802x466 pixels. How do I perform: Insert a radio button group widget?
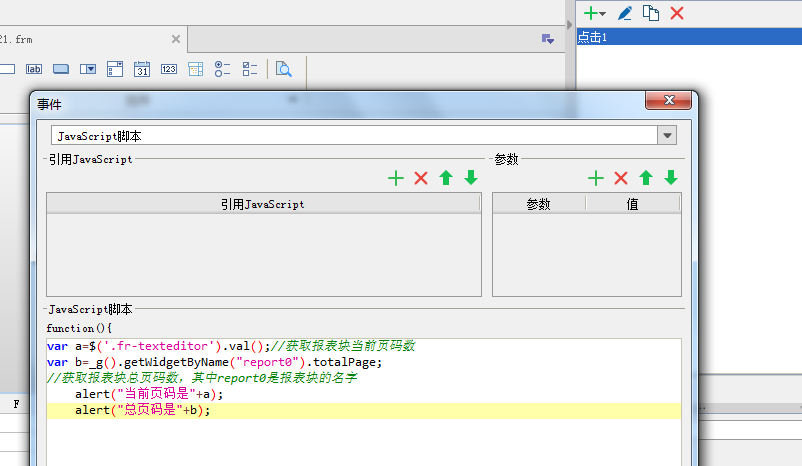tap(222, 69)
